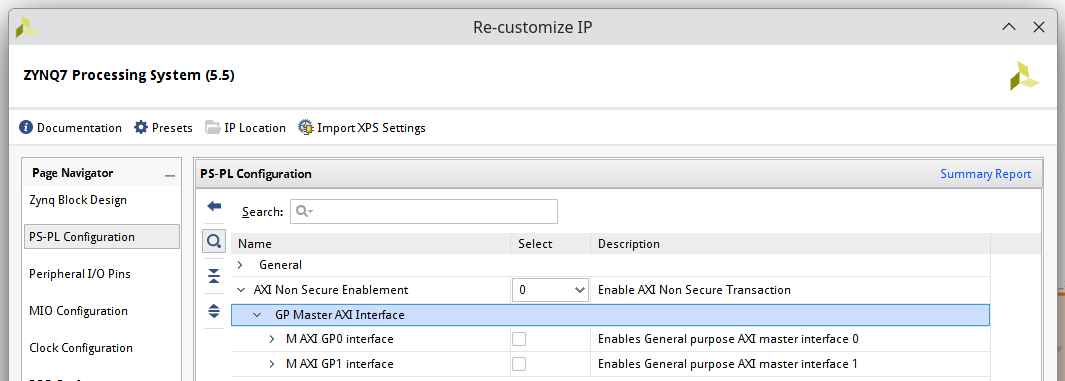
Task: Expand M AXI GP1 interface row
Action: (272, 364)
